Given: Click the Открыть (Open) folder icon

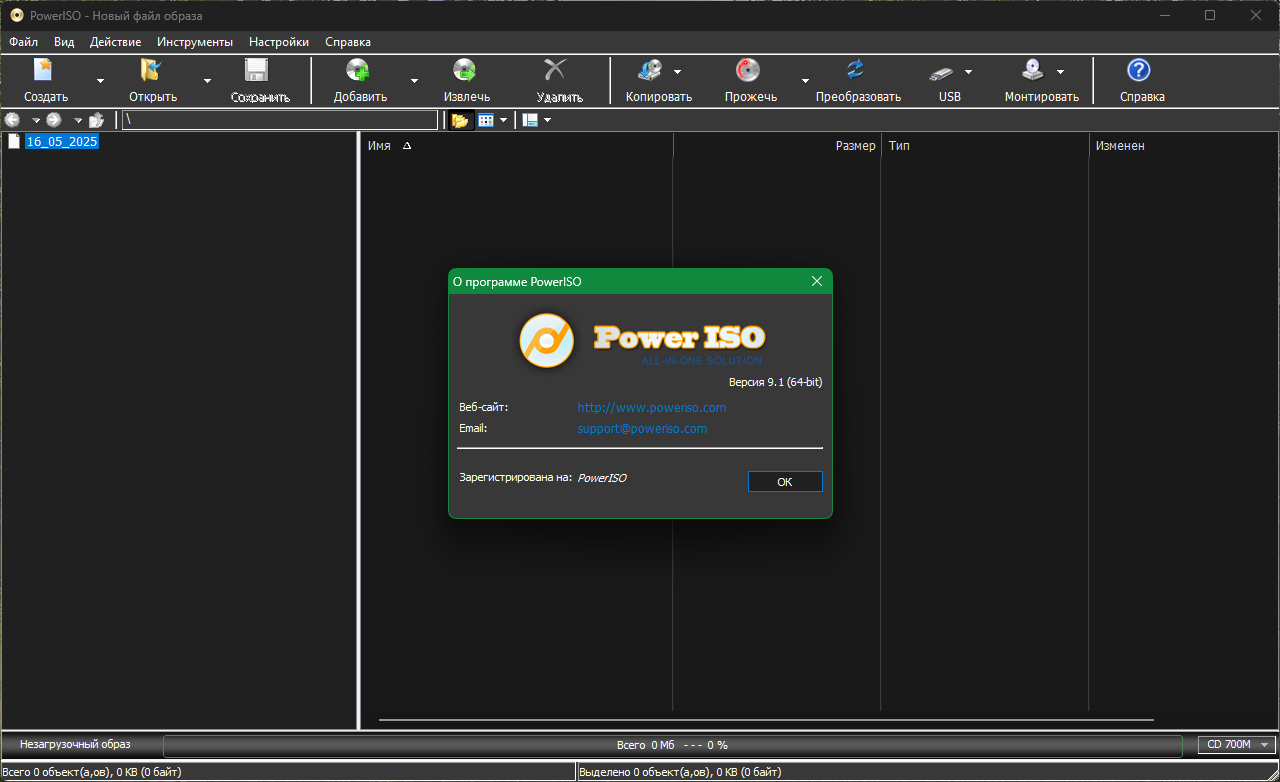Looking at the screenshot, I should (151, 70).
